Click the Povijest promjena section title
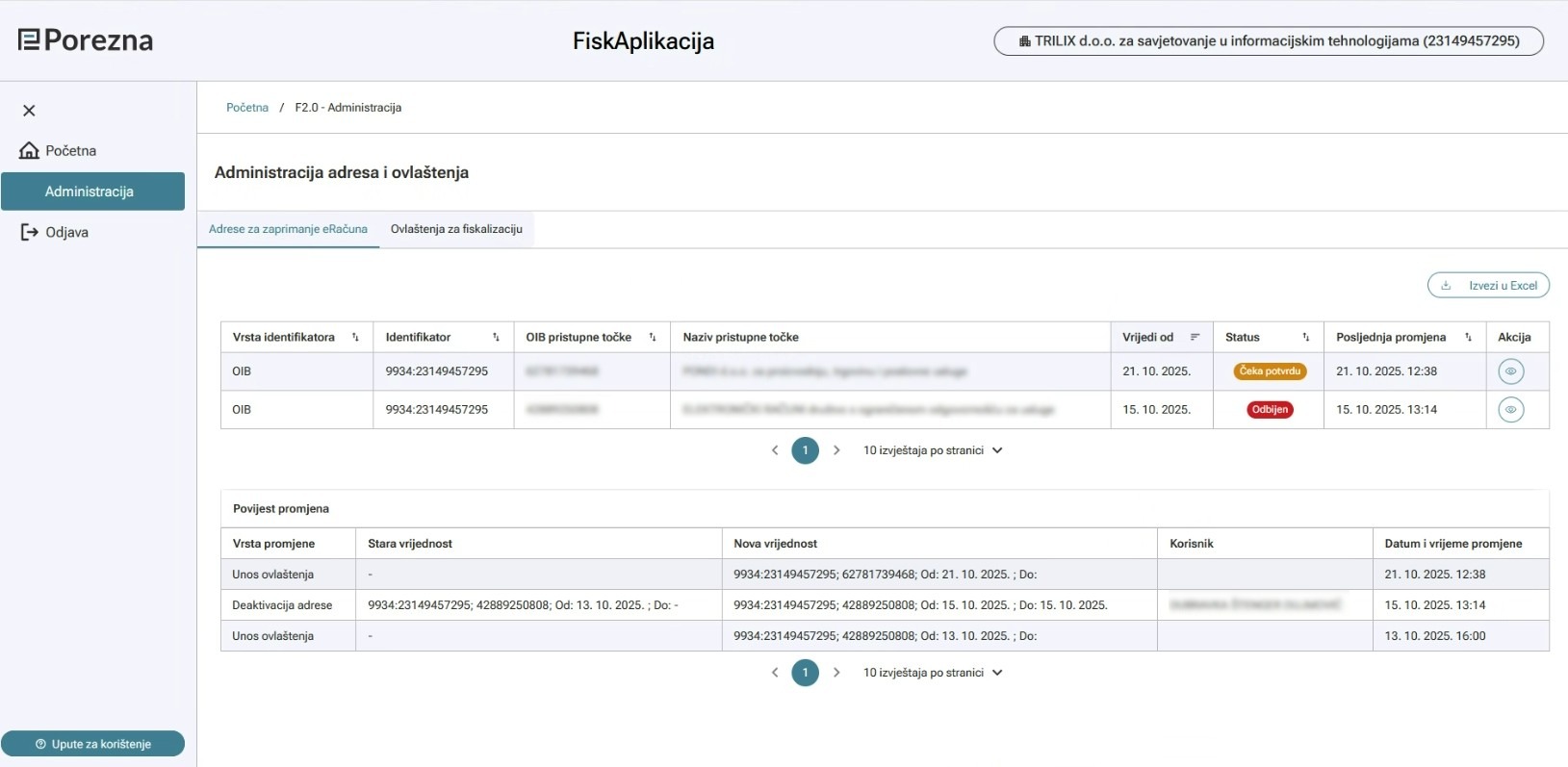Image resolution: width=1568 pixels, height=767 pixels. click(x=281, y=509)
